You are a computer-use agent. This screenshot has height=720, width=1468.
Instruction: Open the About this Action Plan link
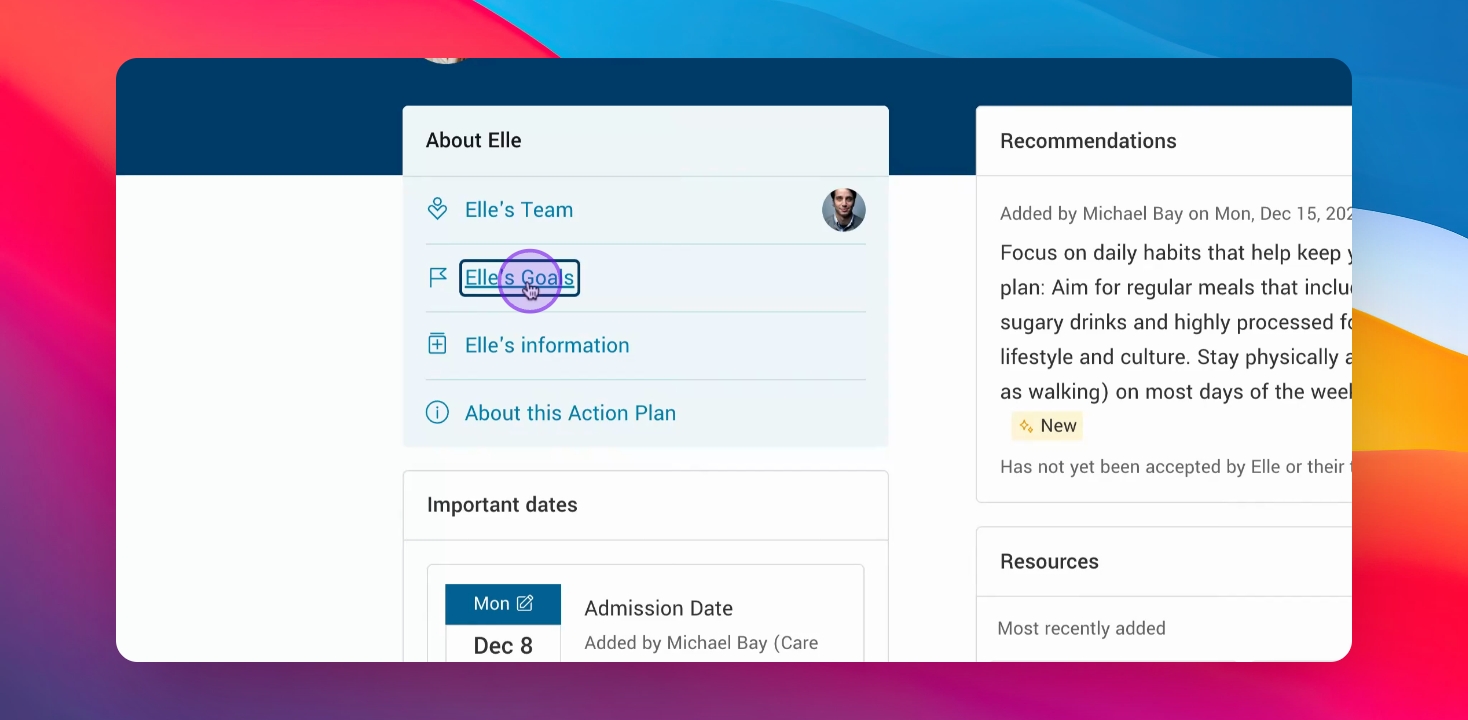point(570,413)
